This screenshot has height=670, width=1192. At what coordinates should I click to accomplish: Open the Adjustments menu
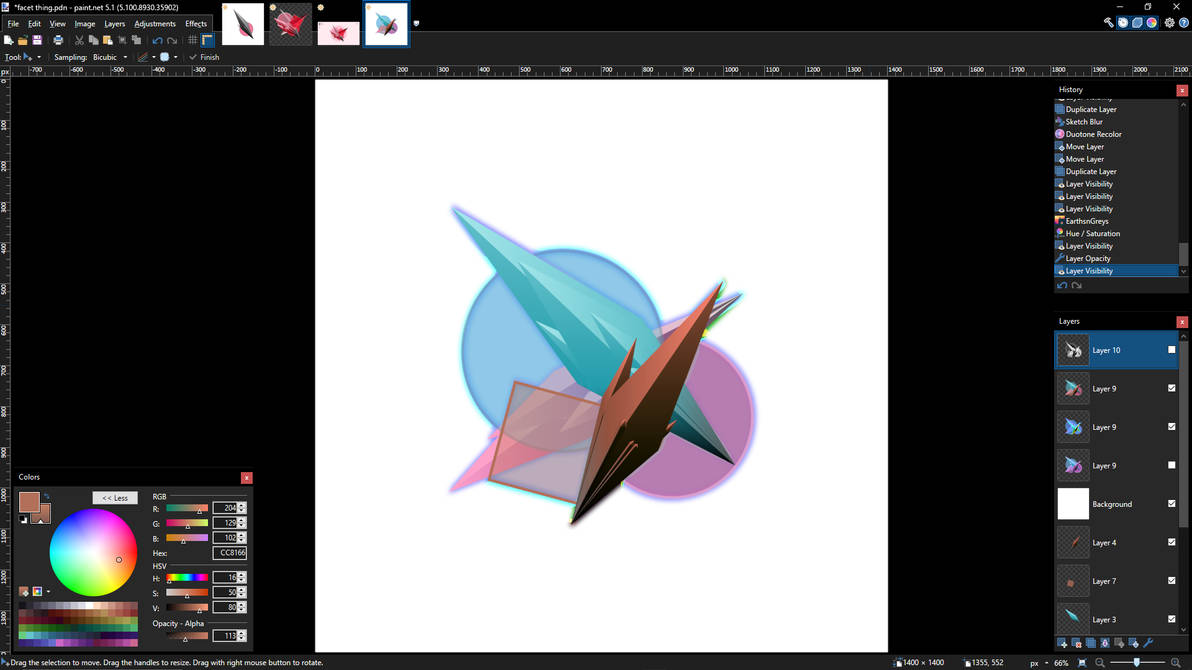pos(154,24)
